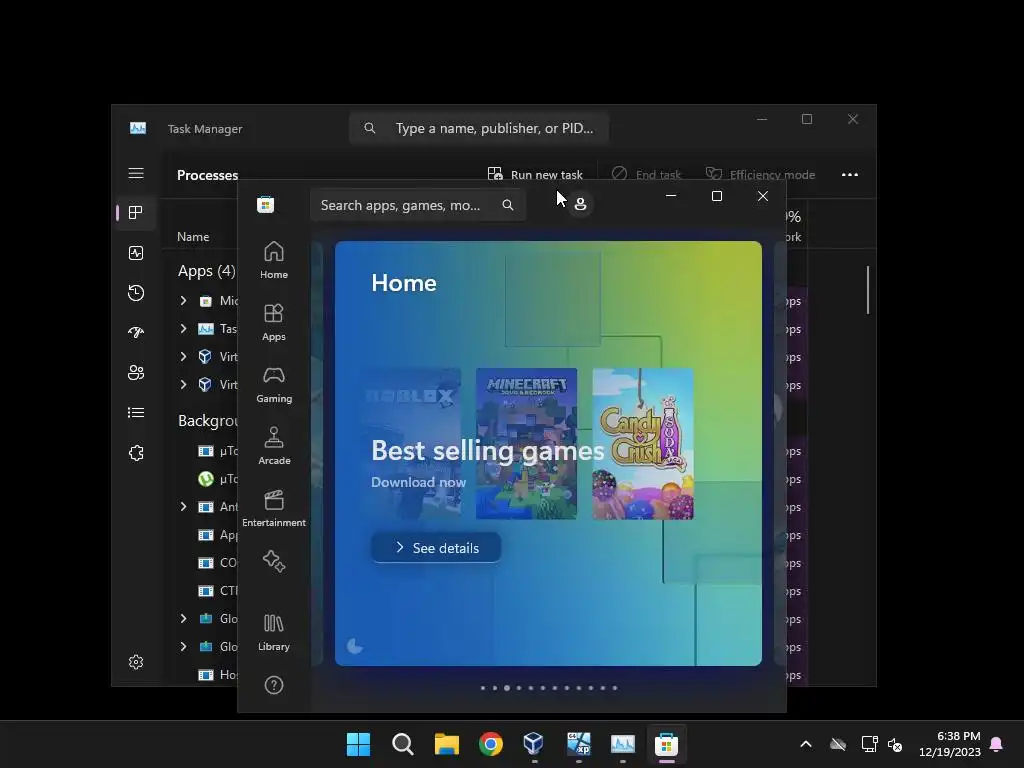Show hidden system tray icons
The height and width of the screenshot is (768, 1024).
pyautogui.click(x=806, y=744)
